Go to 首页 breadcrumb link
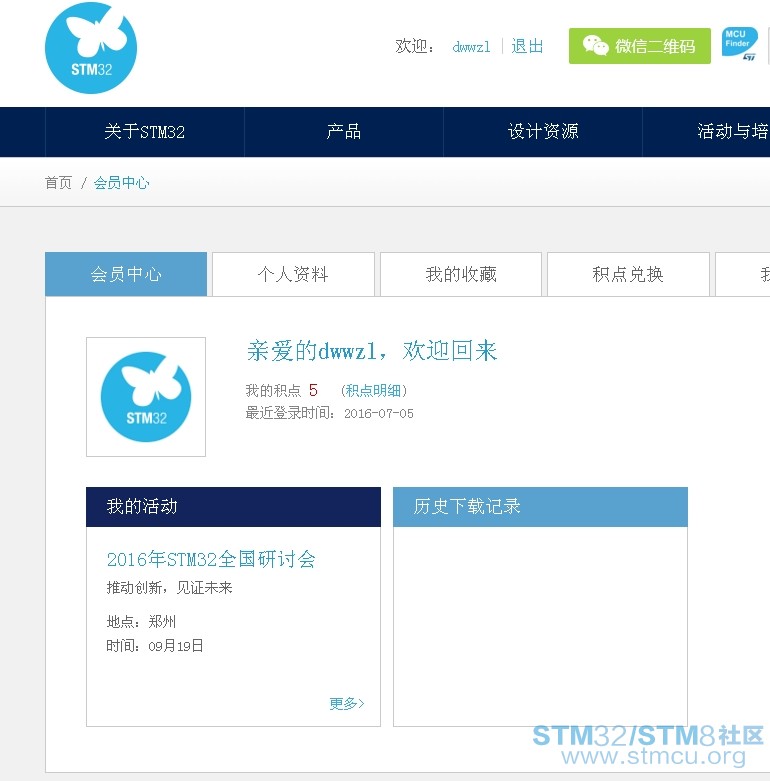The width and height of the screenshot is (770, 781). pyautogui.click(x=58, y=183)
